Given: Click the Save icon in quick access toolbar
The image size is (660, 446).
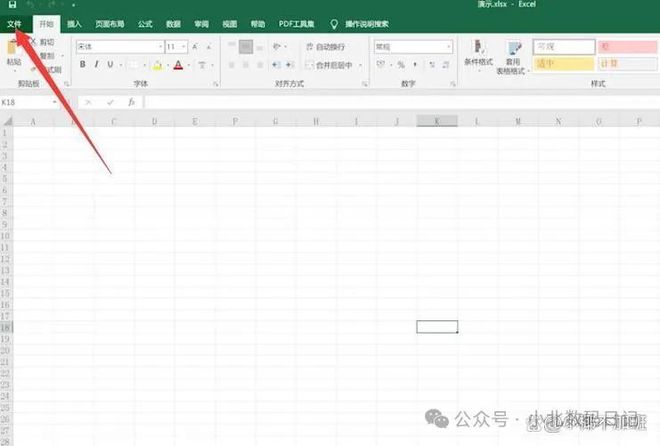Looking at the screenshot, I should pos(12,4).
